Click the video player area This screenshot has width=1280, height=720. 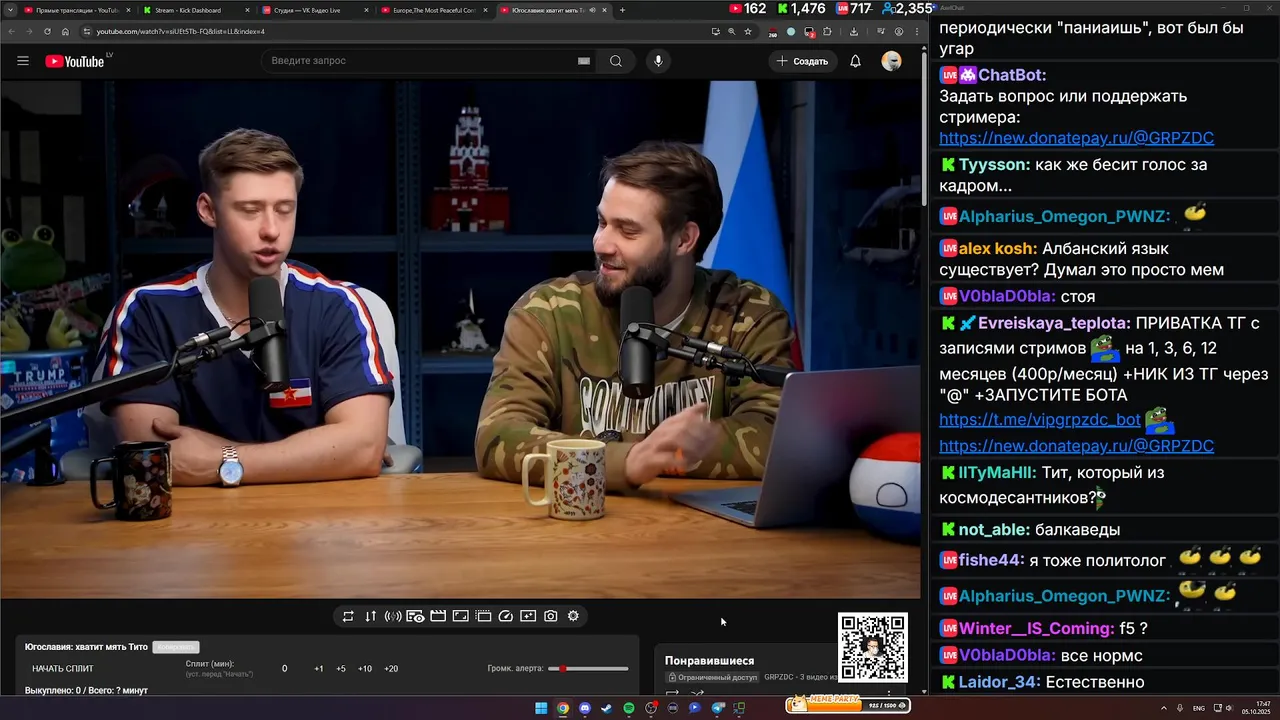coord(460,339)
